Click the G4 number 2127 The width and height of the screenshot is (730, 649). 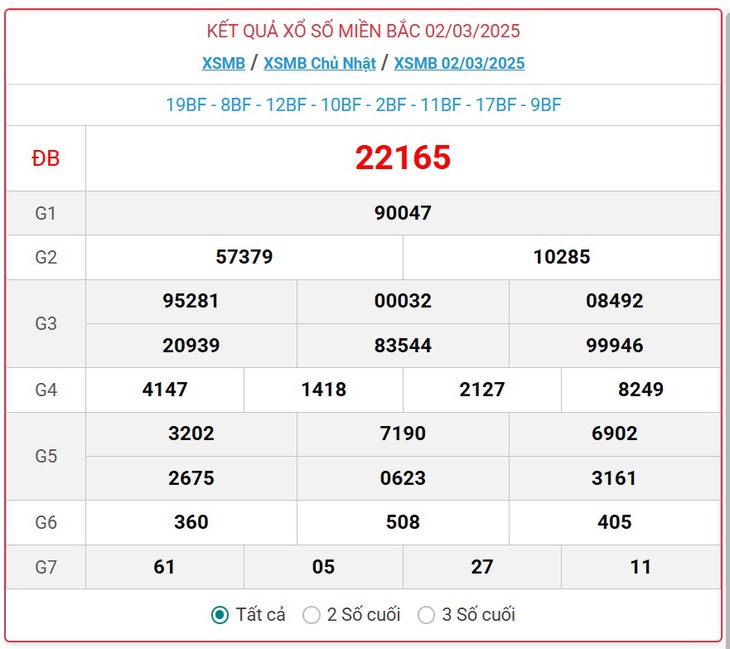point(482,390)
